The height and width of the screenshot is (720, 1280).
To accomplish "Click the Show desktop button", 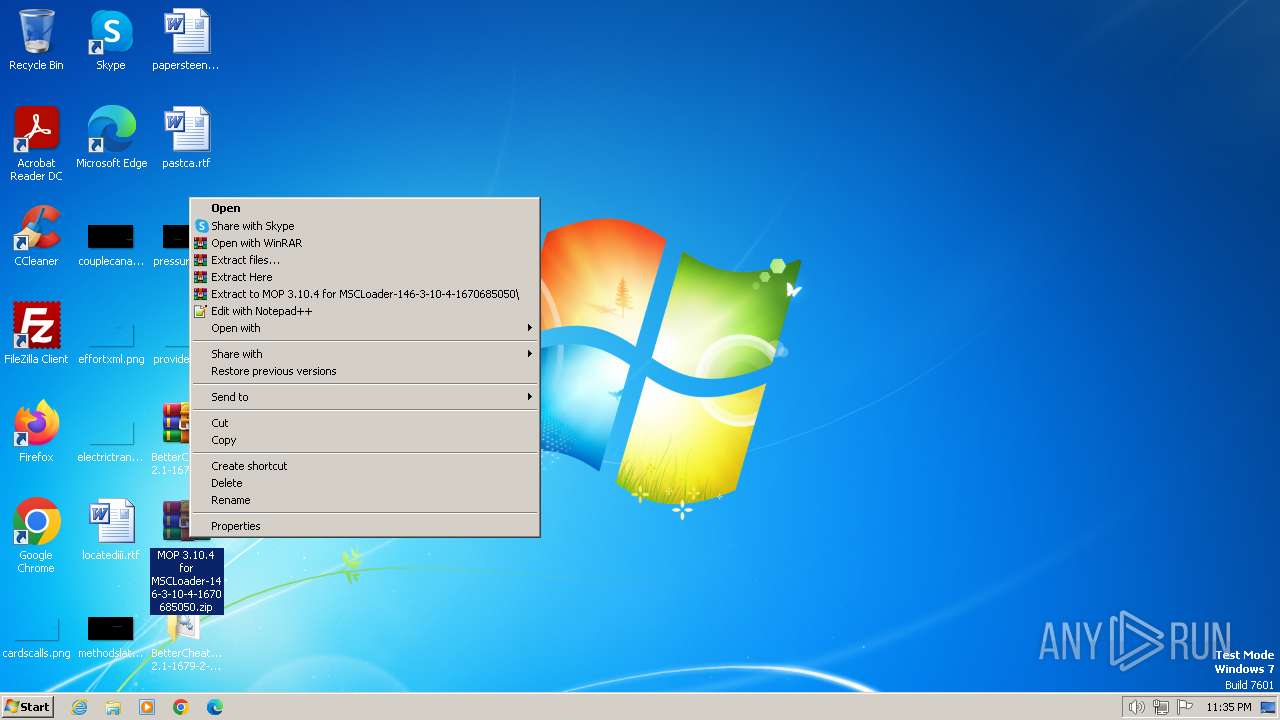I will (1268, 707).
